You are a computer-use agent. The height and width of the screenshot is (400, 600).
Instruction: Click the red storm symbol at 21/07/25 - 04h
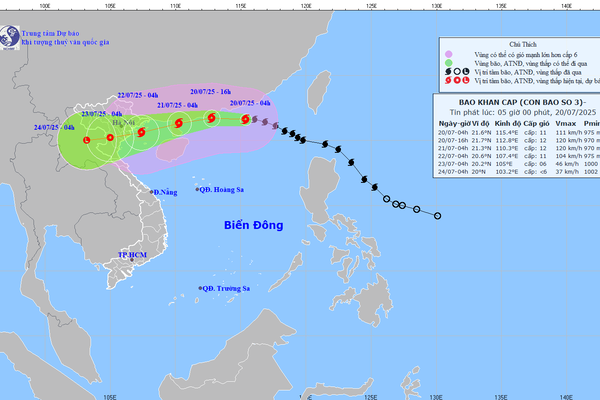coord(178,123)
